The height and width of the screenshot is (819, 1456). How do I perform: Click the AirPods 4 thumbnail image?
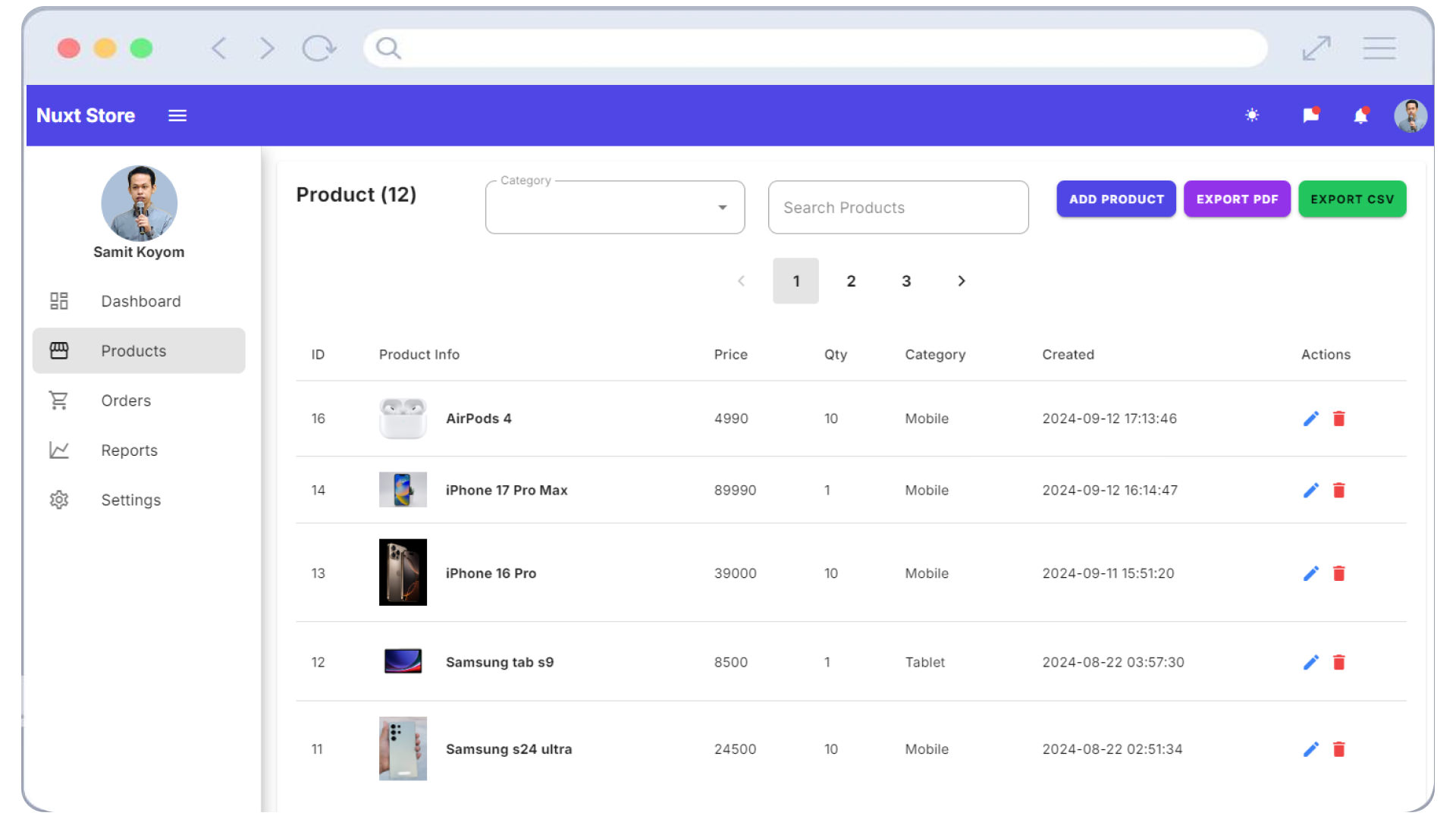tap(403, 419)
